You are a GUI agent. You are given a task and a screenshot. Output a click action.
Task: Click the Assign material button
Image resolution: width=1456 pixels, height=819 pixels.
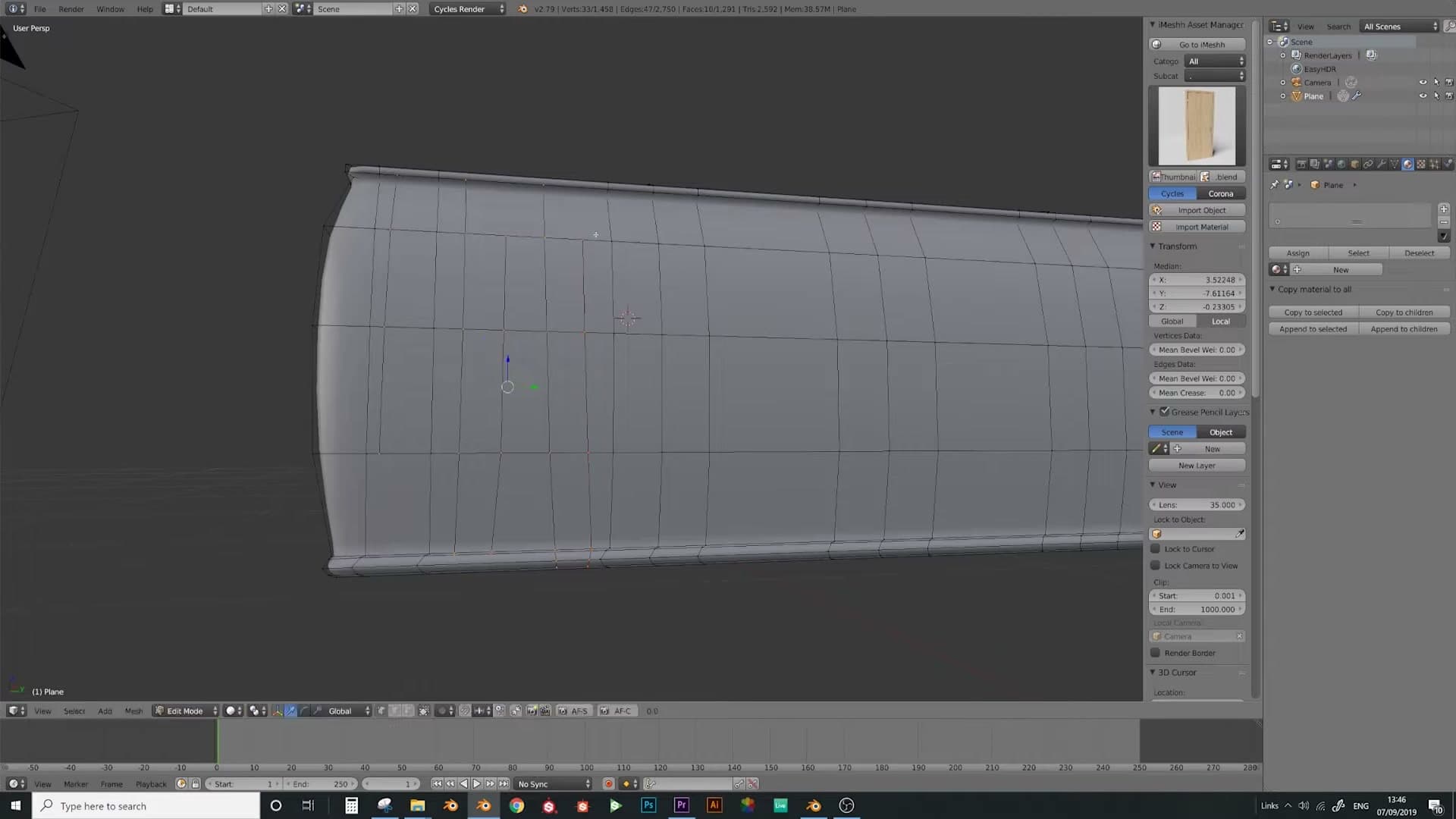1298,253
